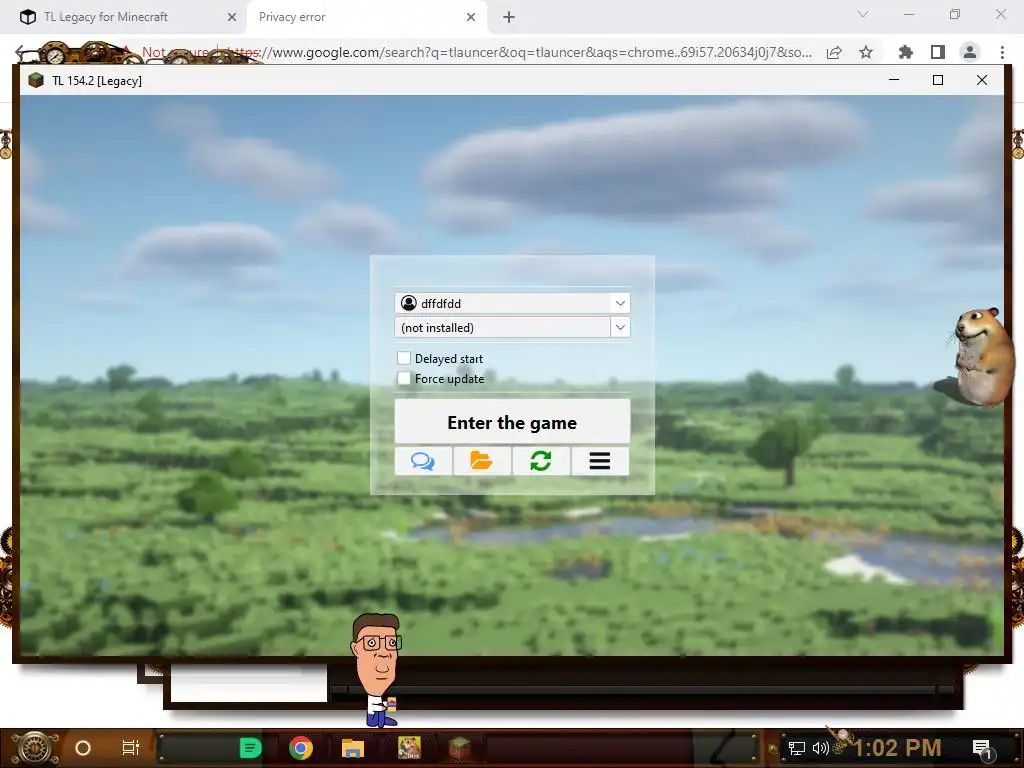1024x768 pixels.
Task: Open a new Chrome tab
Action: click(x=509, y=17)
